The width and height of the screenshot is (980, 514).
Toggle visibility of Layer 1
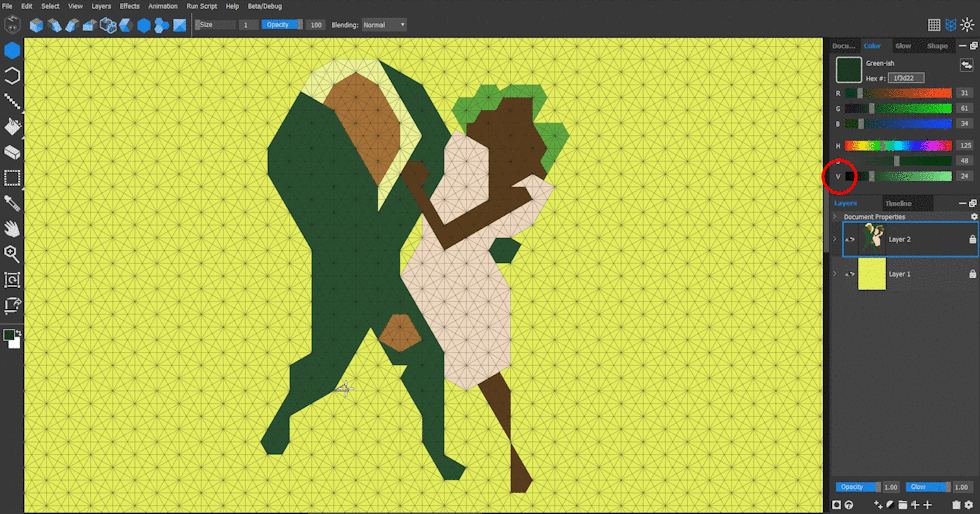tap(850, 274)
